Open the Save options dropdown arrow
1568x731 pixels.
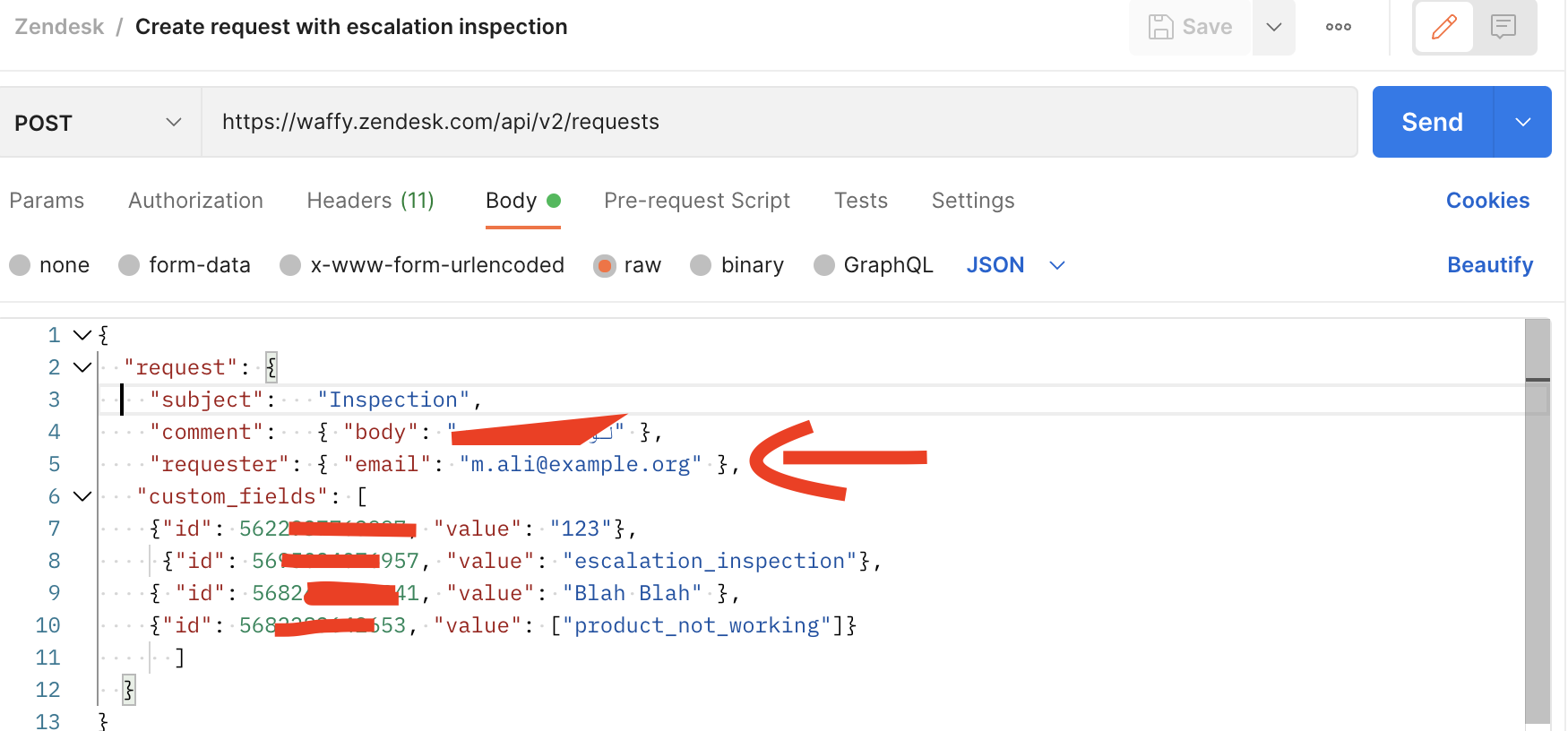1273,28
